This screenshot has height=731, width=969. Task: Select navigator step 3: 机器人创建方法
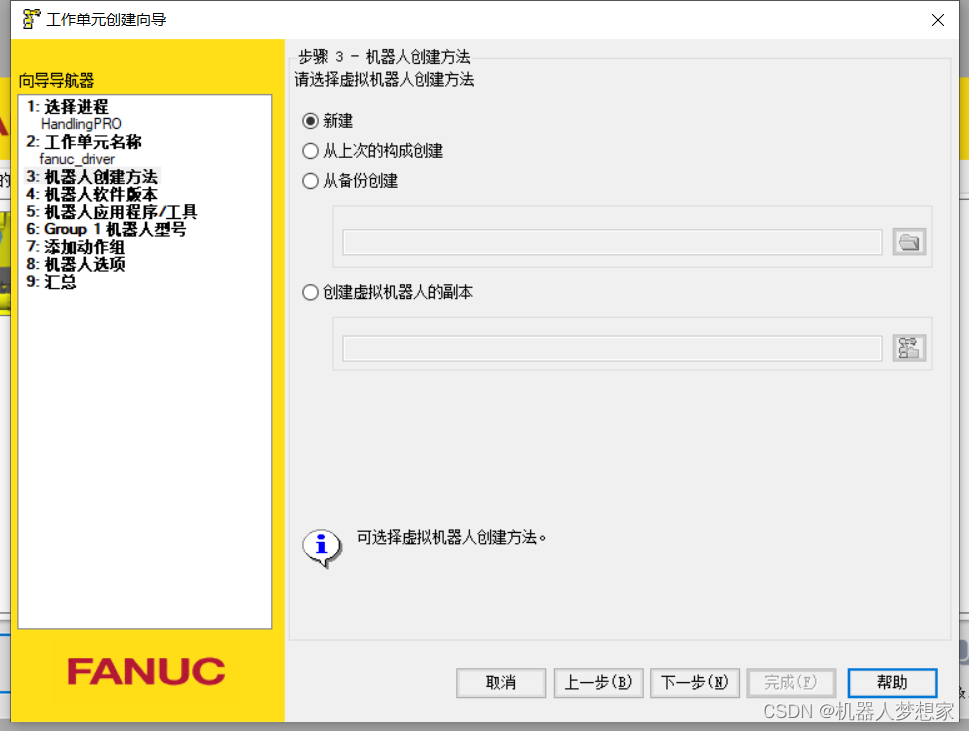(x=92, y=177)
